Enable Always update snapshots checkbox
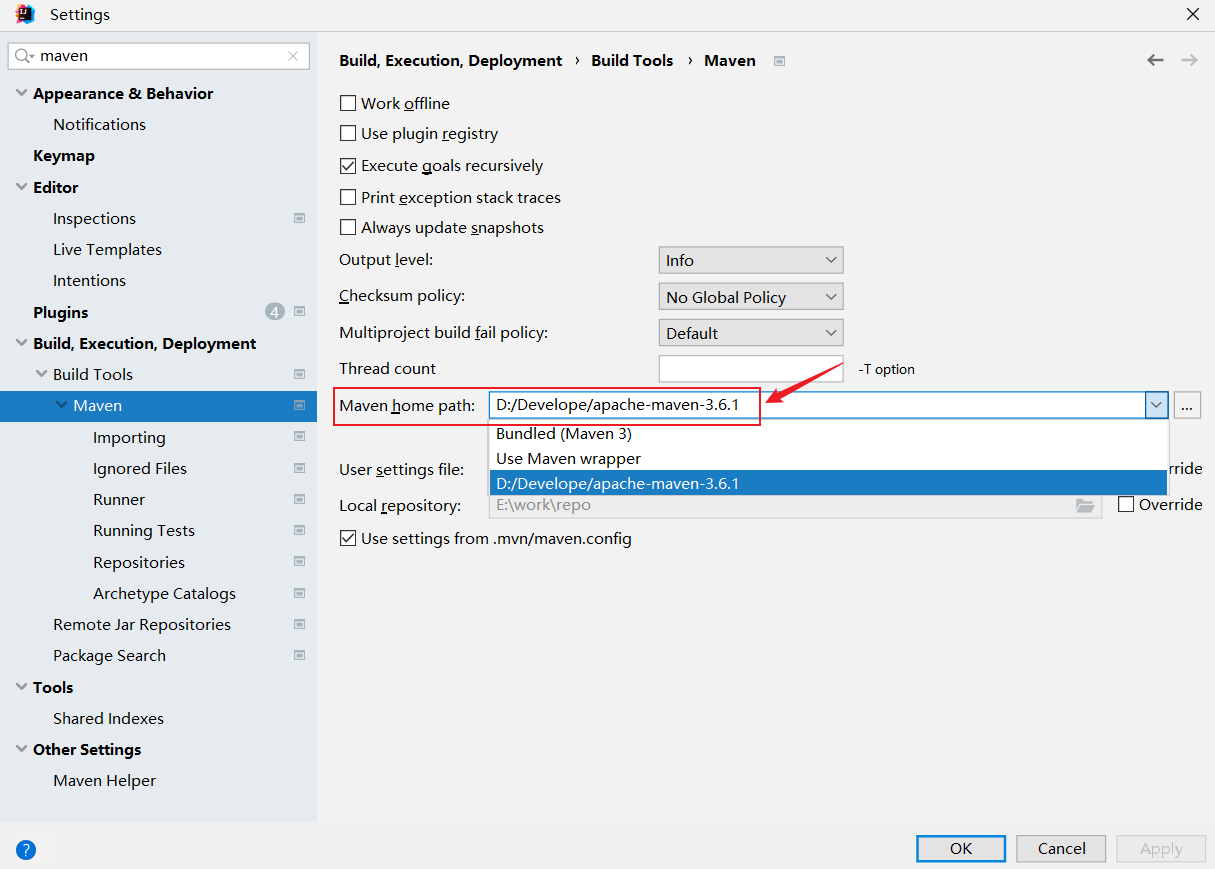The image size is (1215, 869). point(348,228)
